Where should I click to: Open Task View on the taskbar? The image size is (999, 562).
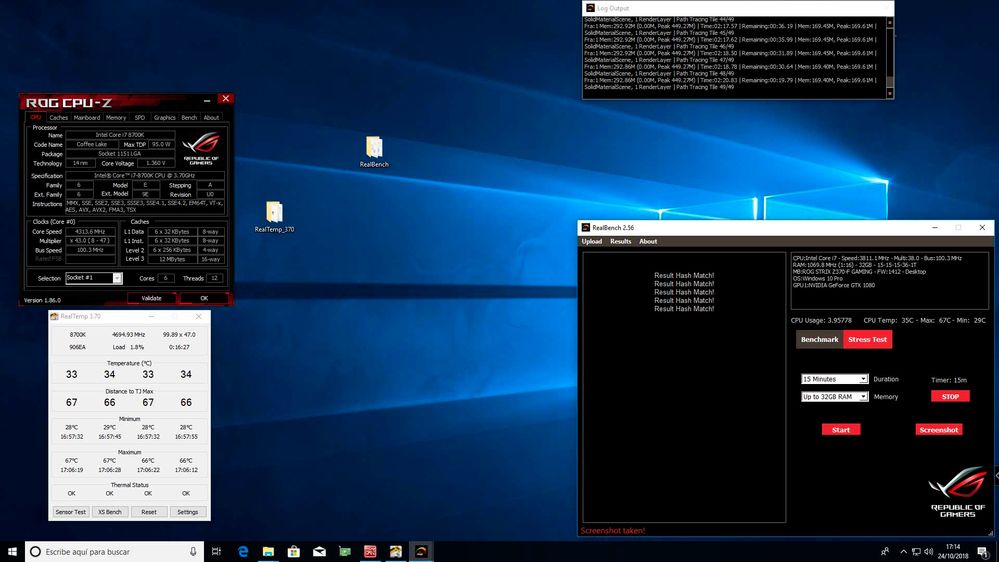click(x=216, y=551)
